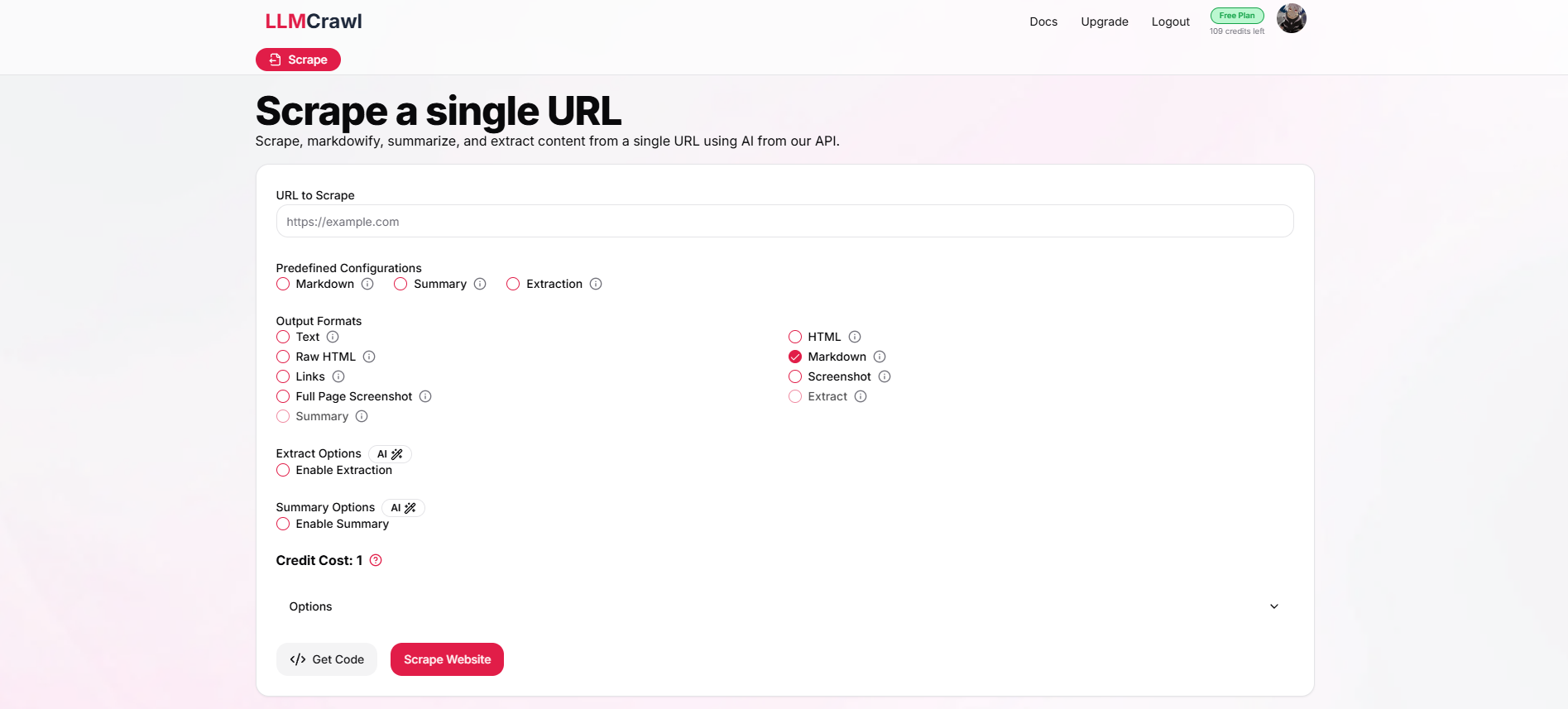Select the Markdown predefined configuration radio

pos(283,284)
